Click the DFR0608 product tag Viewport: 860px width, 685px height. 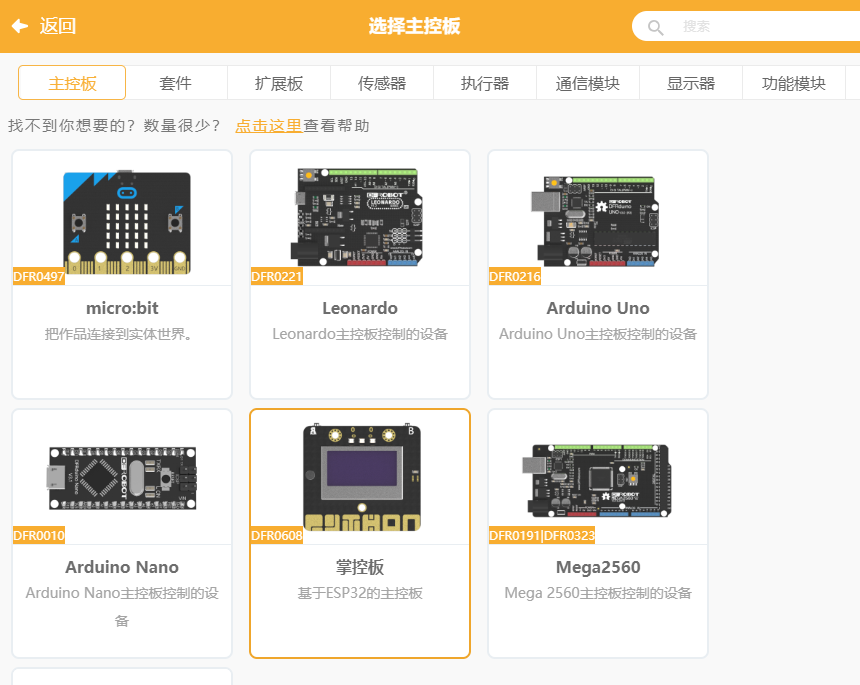coord(276,535)
